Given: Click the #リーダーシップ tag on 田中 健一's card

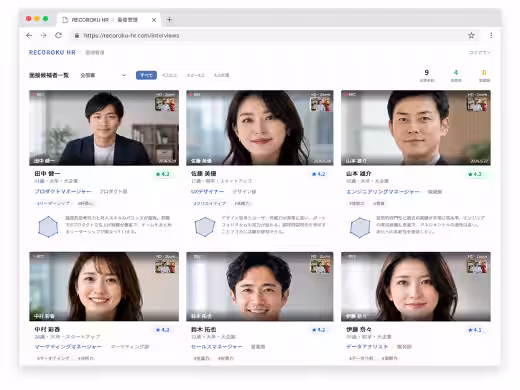Looking at the screenshot, I should tap(53, 203).
